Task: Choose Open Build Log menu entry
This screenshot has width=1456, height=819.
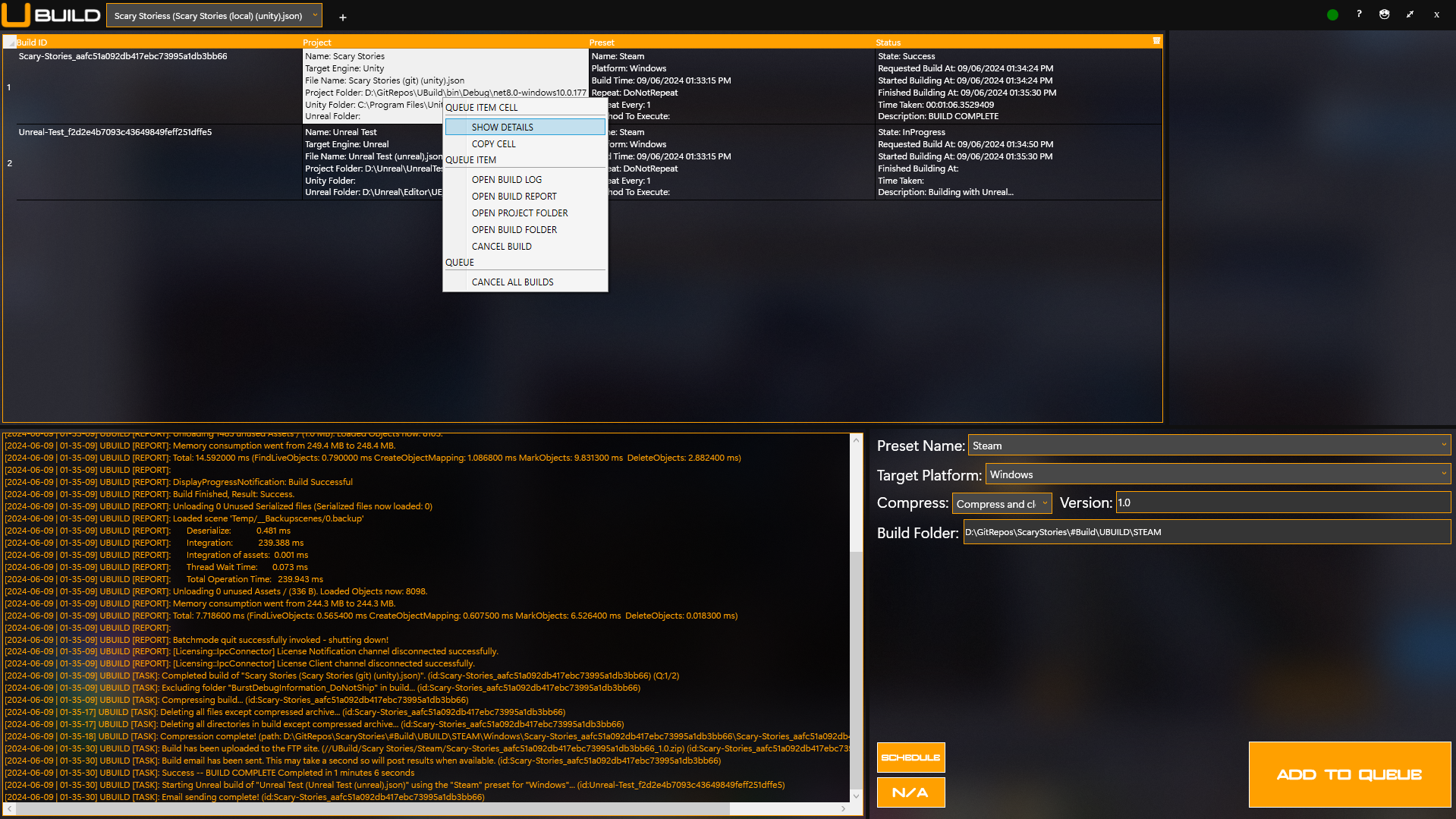Action: click(x=507, y=180)
